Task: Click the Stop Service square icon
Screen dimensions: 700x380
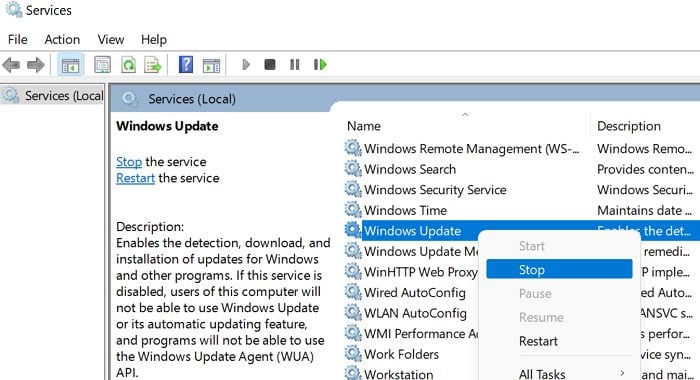Action: pyautogui.click(x=270, y=65)
